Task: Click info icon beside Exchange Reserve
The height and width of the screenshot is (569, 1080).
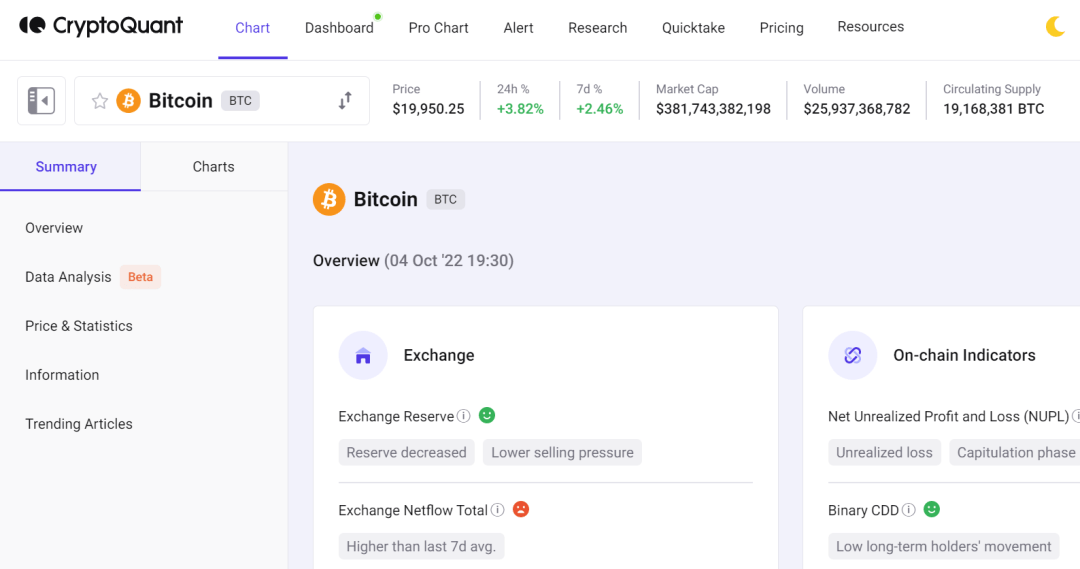Action: tap(464, 416)
